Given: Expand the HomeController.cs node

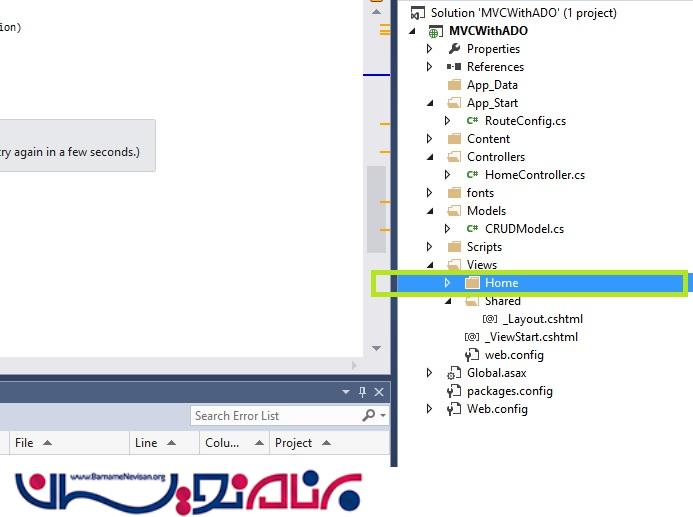Looking at the screenshot, I should coord(447,175).
